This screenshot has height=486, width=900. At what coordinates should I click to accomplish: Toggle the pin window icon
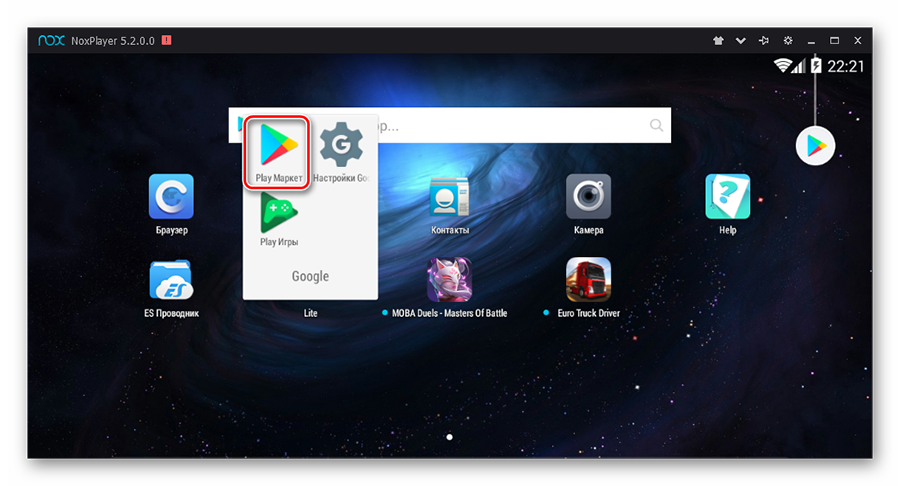(x=764, y=41)
